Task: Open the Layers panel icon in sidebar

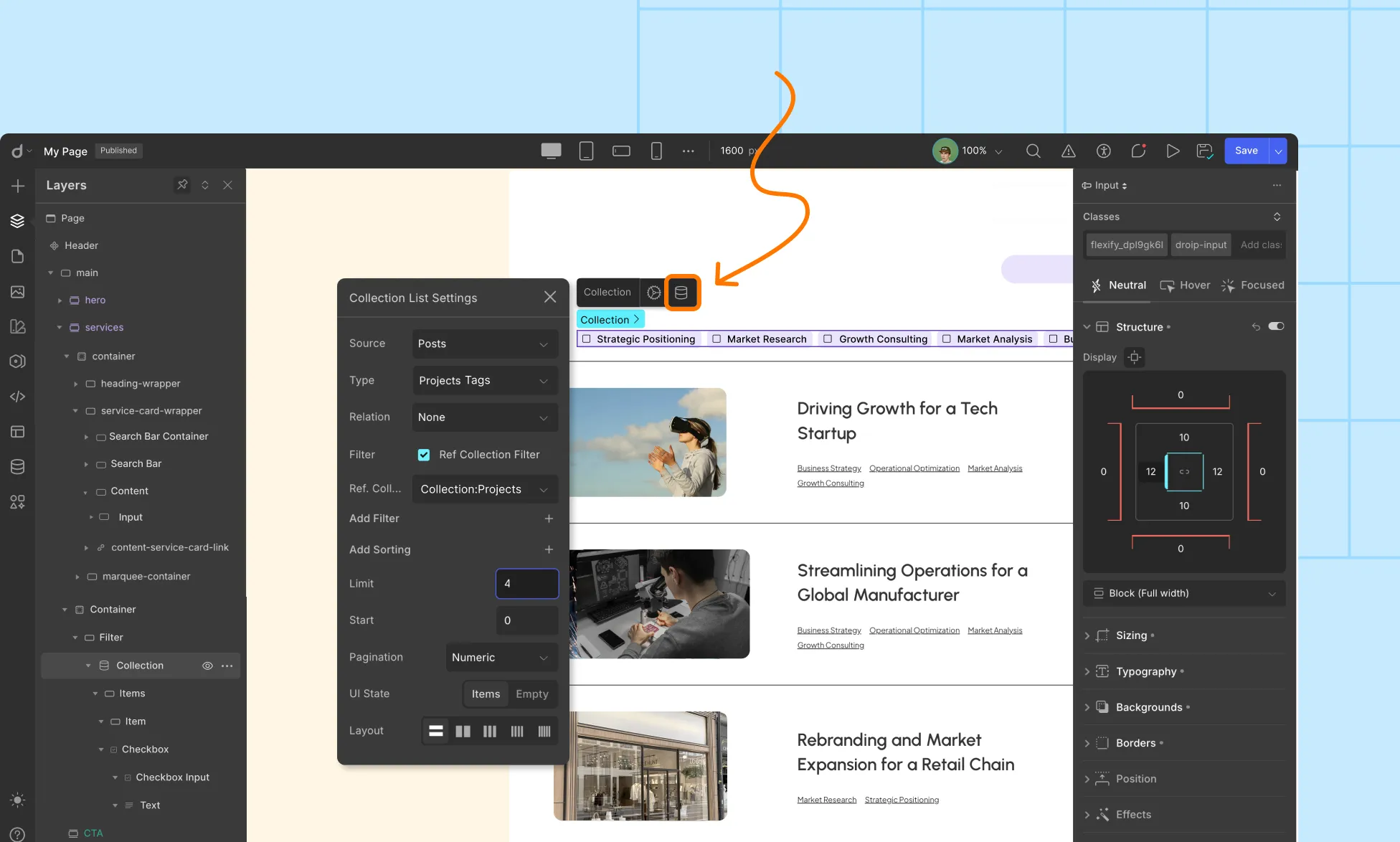Action: pos(18,221)
